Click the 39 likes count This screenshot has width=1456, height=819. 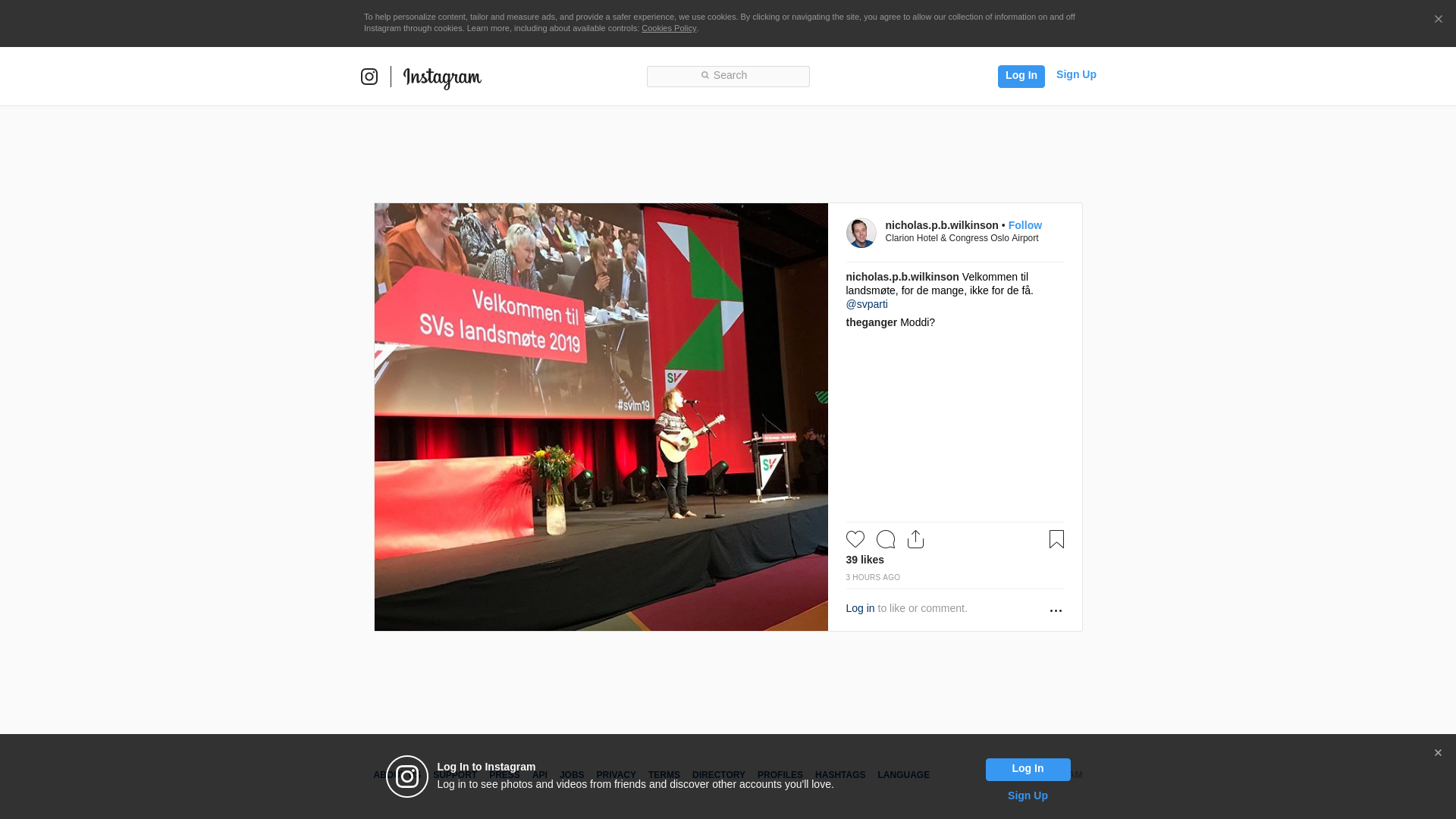(x=864, y=560)
